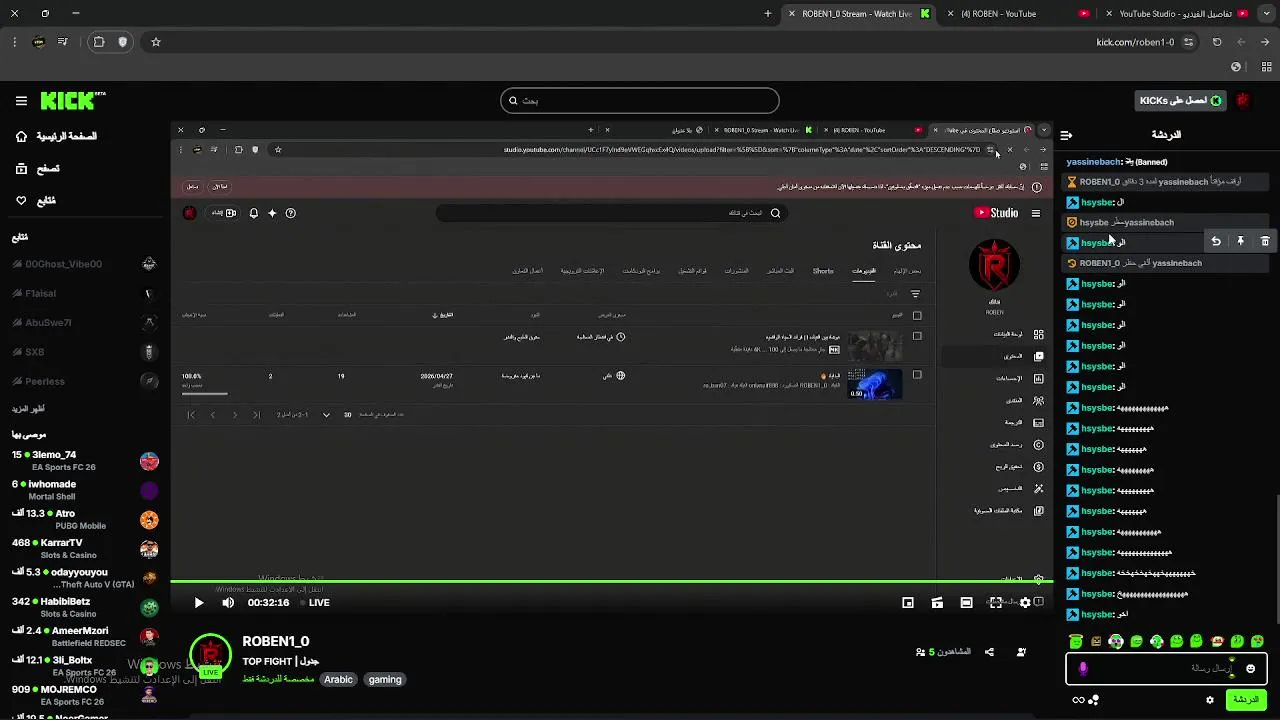The width and height of the screenshot is (1280, 720).
Task: Mute the stream volume
Action: point(228,603)
